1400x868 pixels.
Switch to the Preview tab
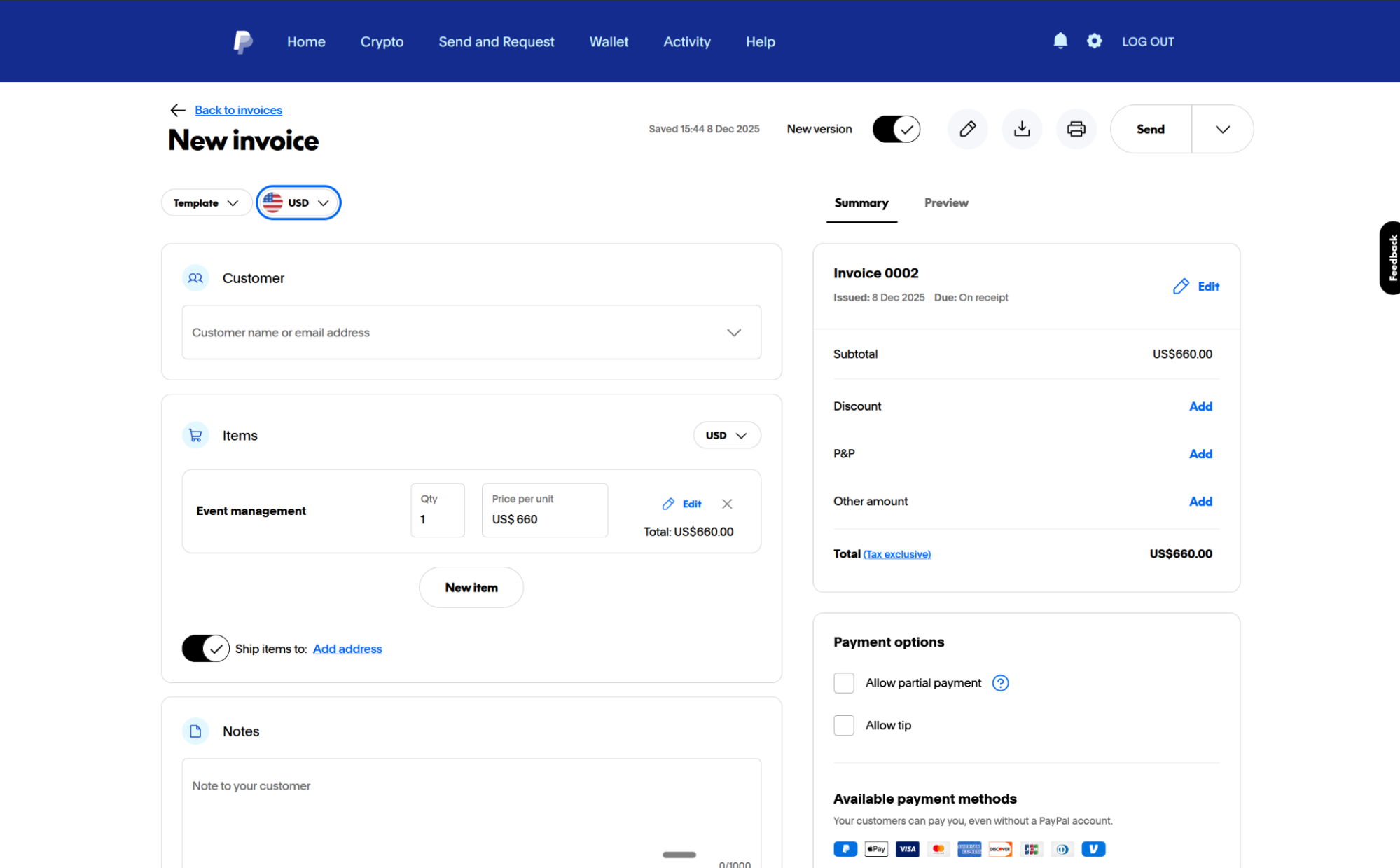click(946, 202)
